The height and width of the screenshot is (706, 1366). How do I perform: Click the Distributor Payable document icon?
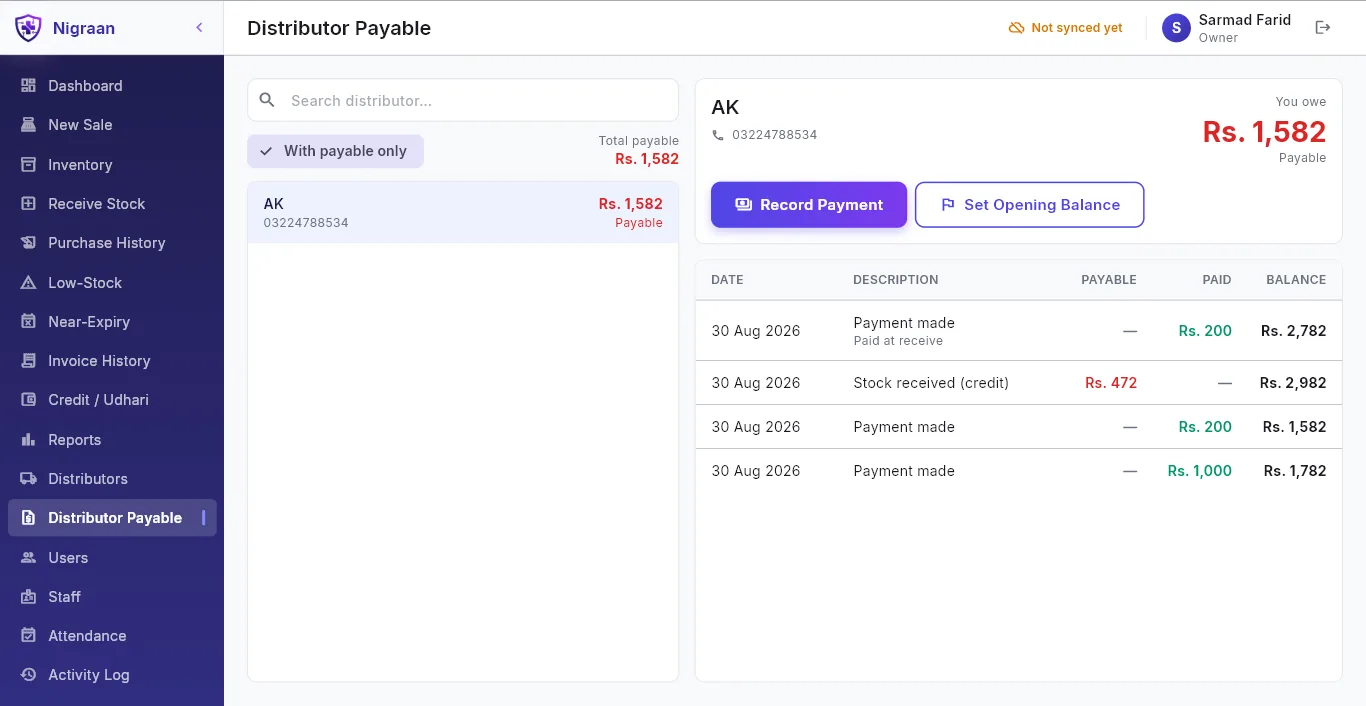point(28,518)
